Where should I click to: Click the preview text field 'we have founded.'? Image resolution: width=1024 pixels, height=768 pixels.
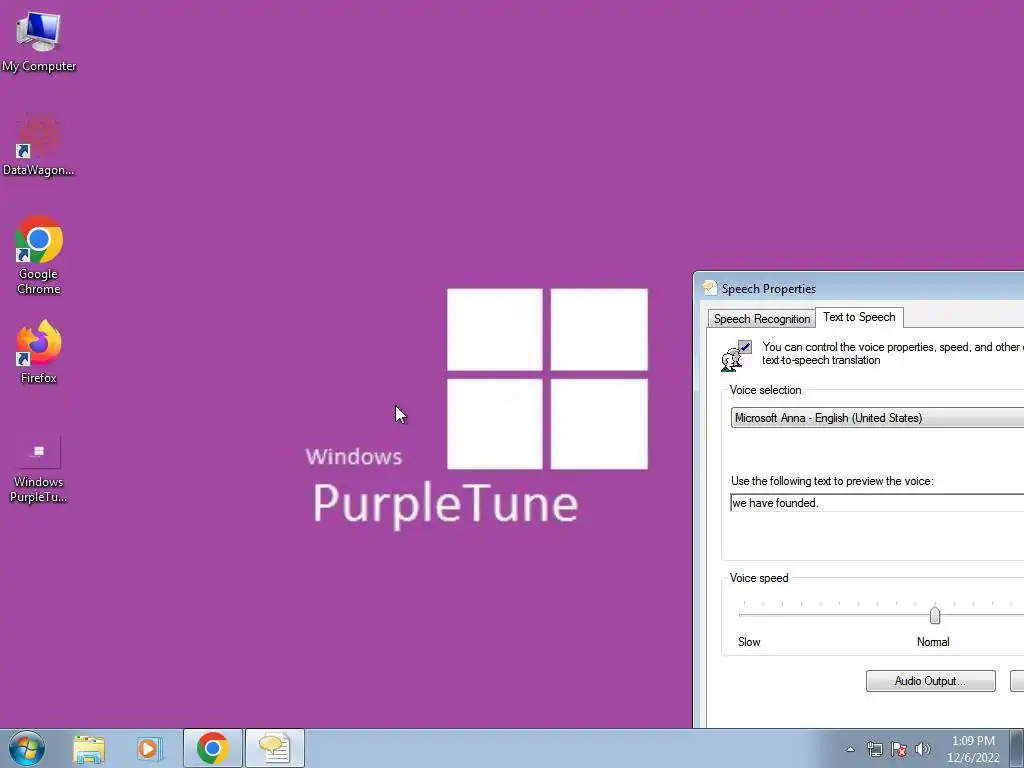pyautogui.click(x=877, y=503)
